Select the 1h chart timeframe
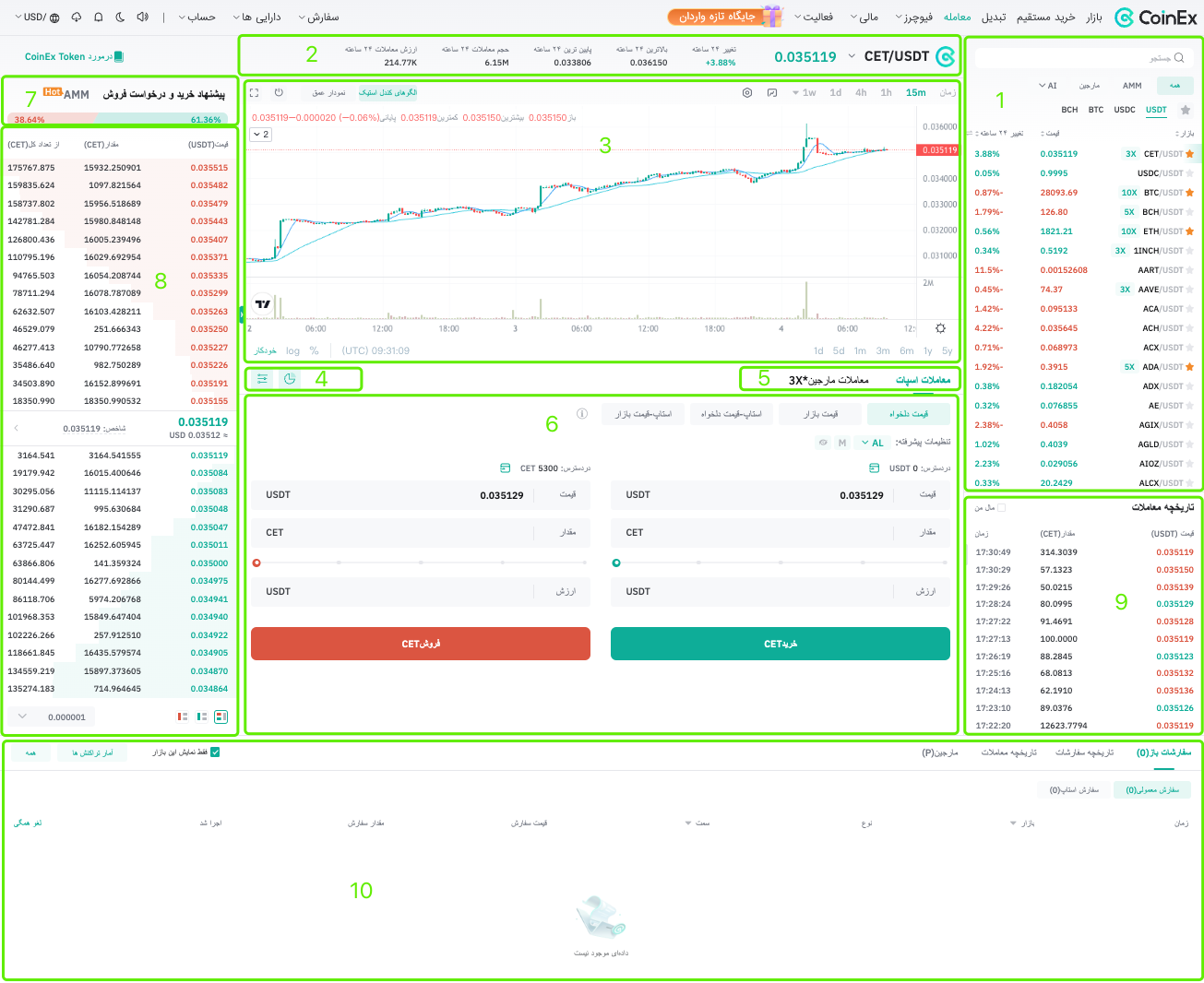The image size is (1204, 983). 886,92
